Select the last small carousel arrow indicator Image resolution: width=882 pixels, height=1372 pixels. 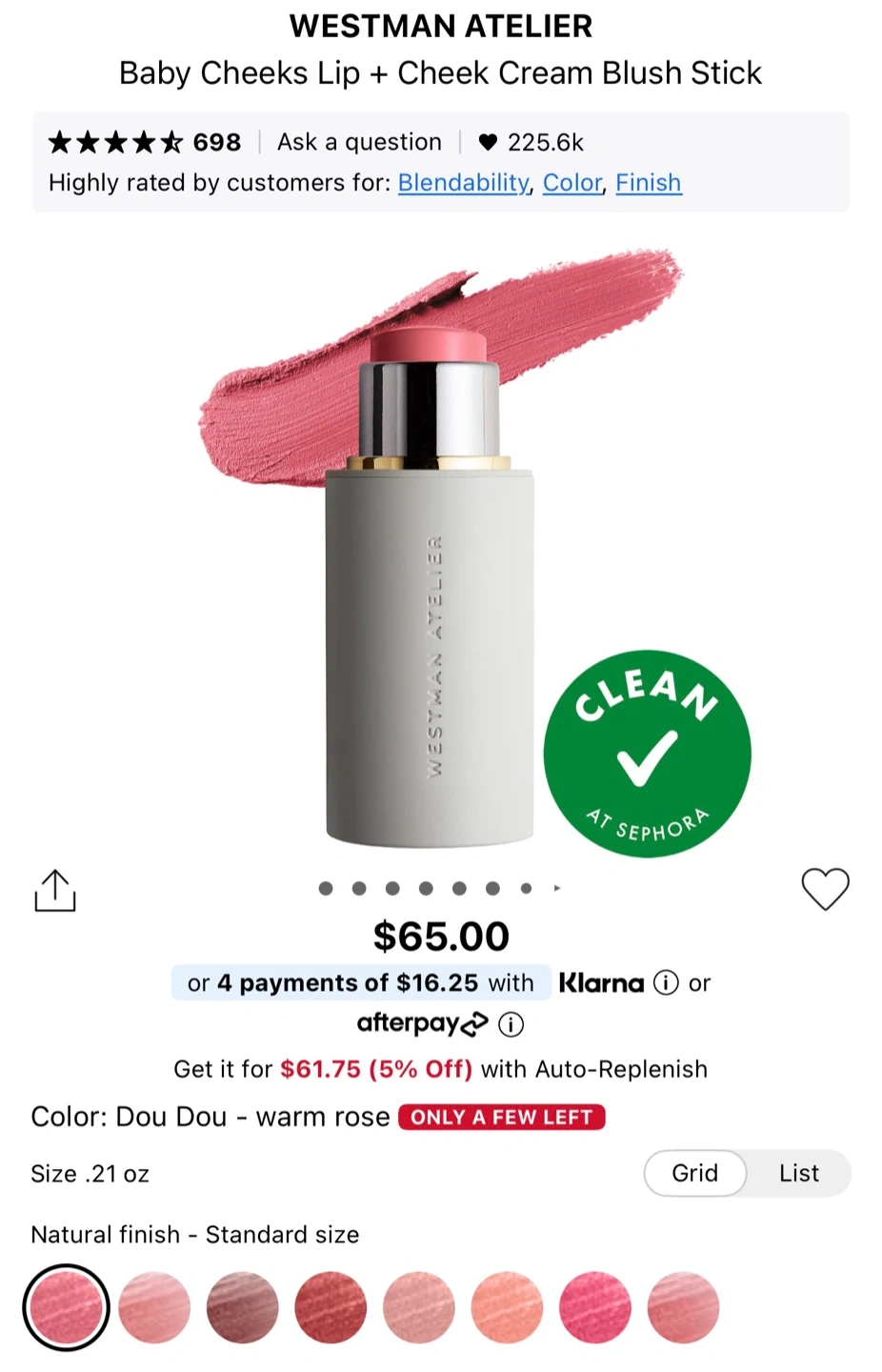(557, 888)
